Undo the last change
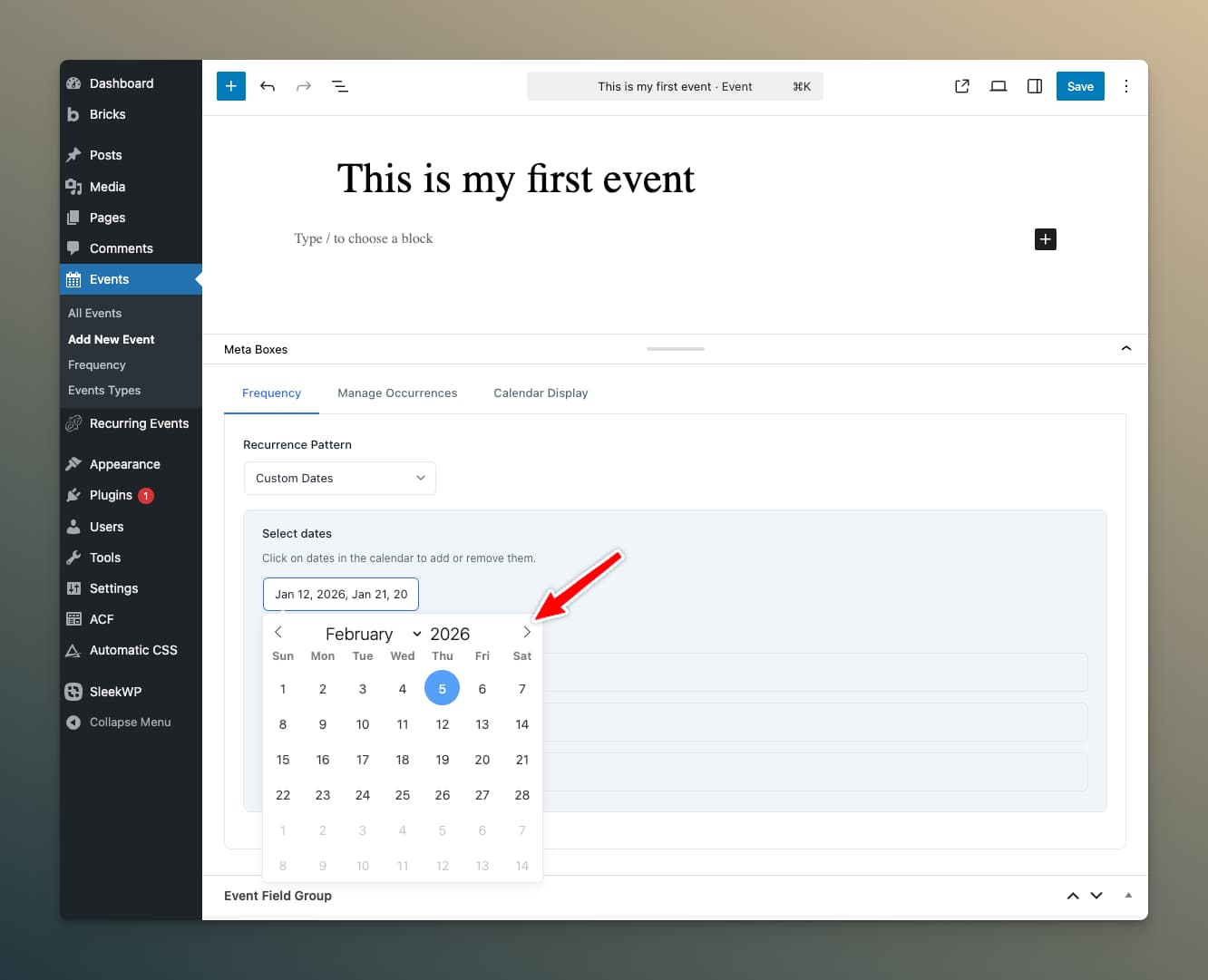 [x=268, y=86]
